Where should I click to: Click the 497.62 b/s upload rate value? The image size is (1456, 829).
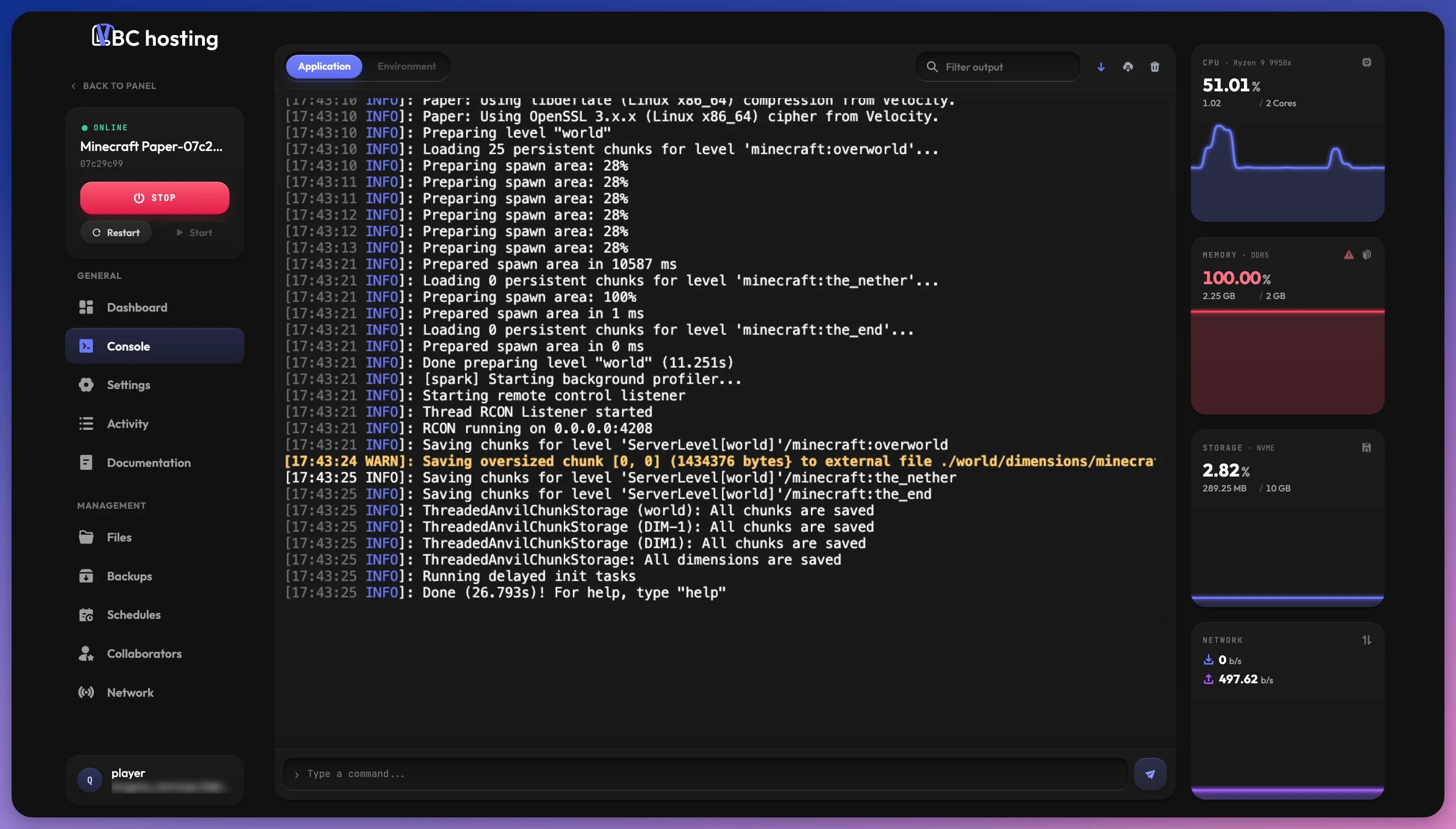click(x=1245, y=679)
